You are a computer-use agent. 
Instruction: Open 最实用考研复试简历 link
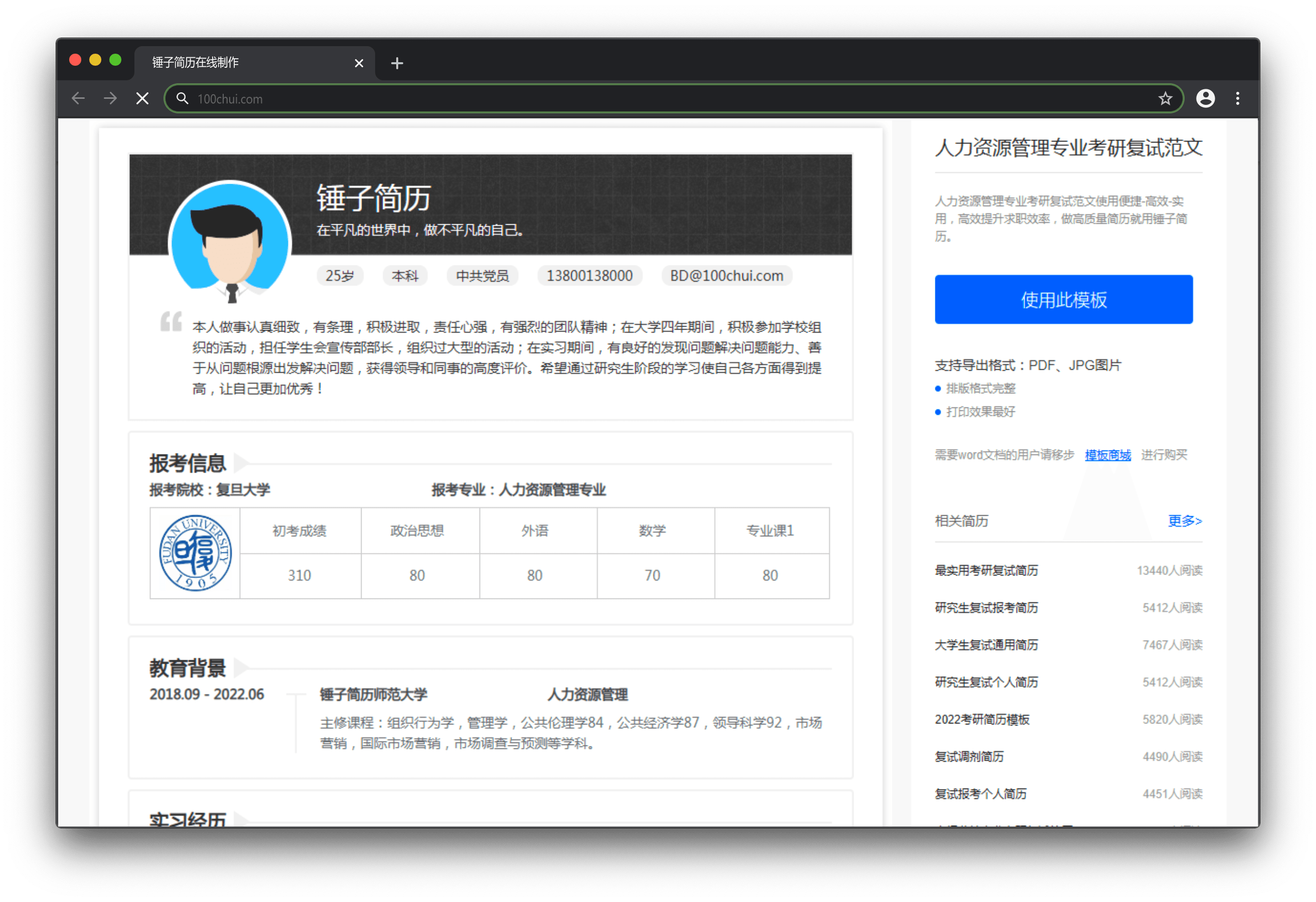click(986, 570)
